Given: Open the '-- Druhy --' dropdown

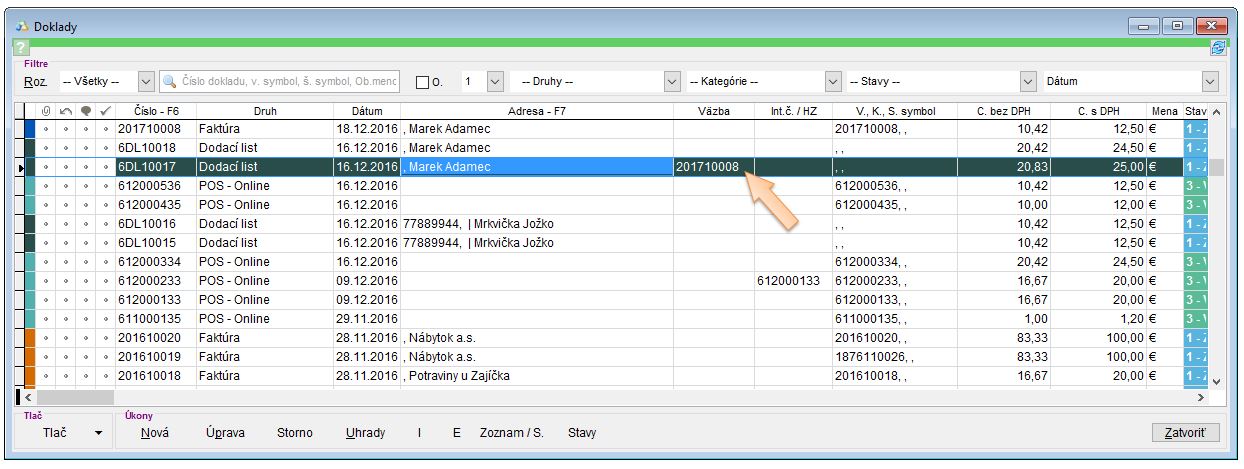Looking at the screenshot, I should pos(672,82).
